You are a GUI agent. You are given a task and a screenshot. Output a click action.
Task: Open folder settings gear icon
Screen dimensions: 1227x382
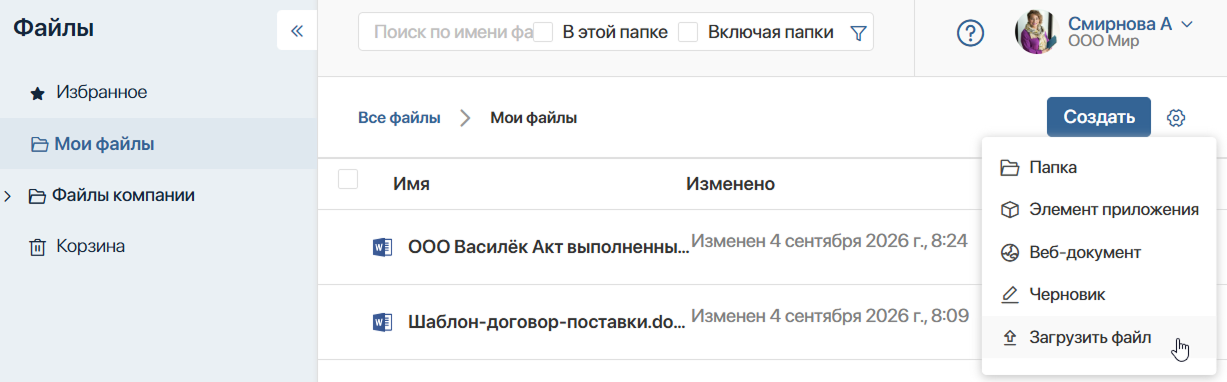[1176, 118]
